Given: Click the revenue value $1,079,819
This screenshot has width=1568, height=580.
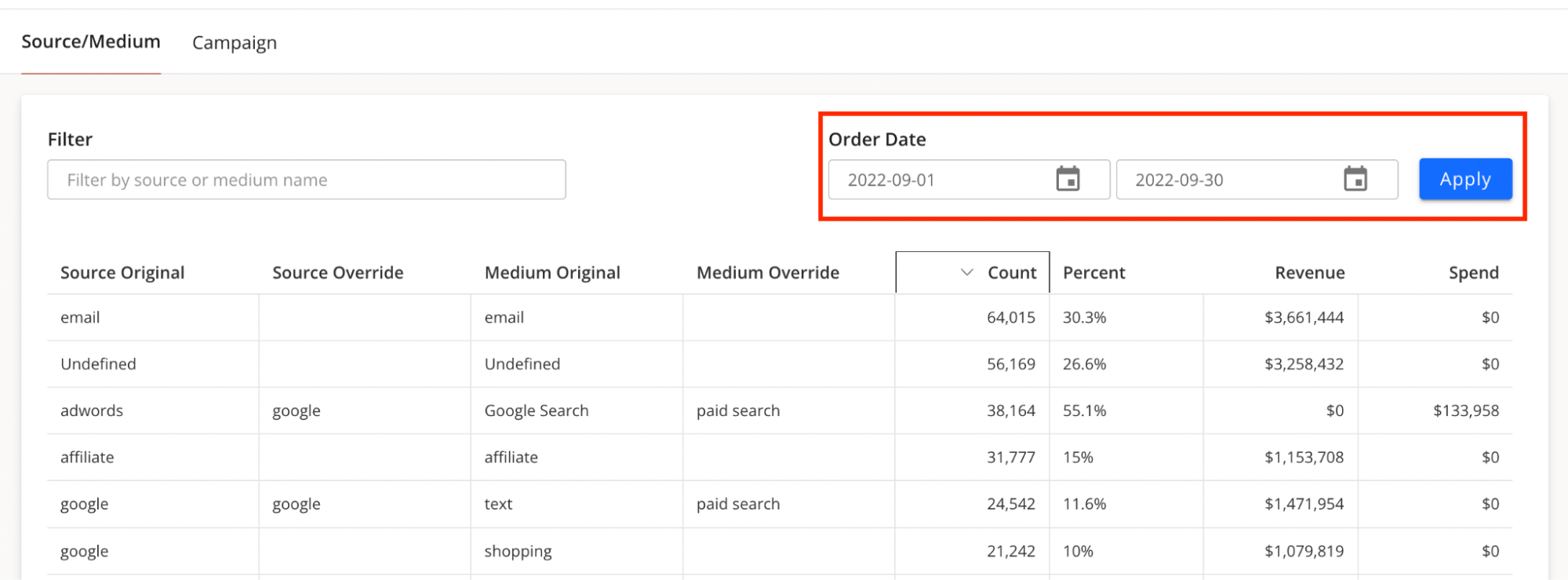Looking at the screenshot, I should 1304,551.
